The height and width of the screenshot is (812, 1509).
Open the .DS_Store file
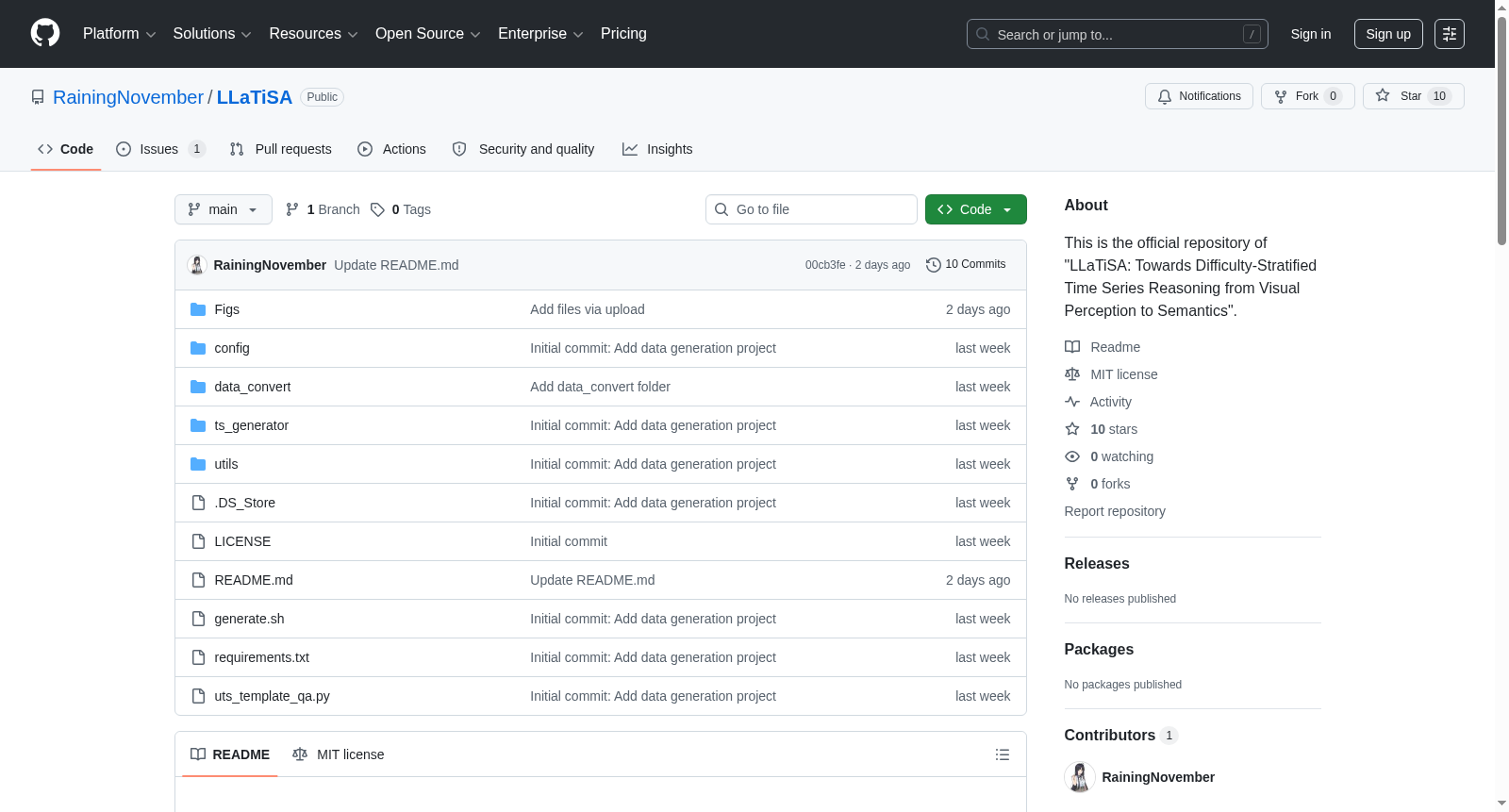tap(244, 503)
